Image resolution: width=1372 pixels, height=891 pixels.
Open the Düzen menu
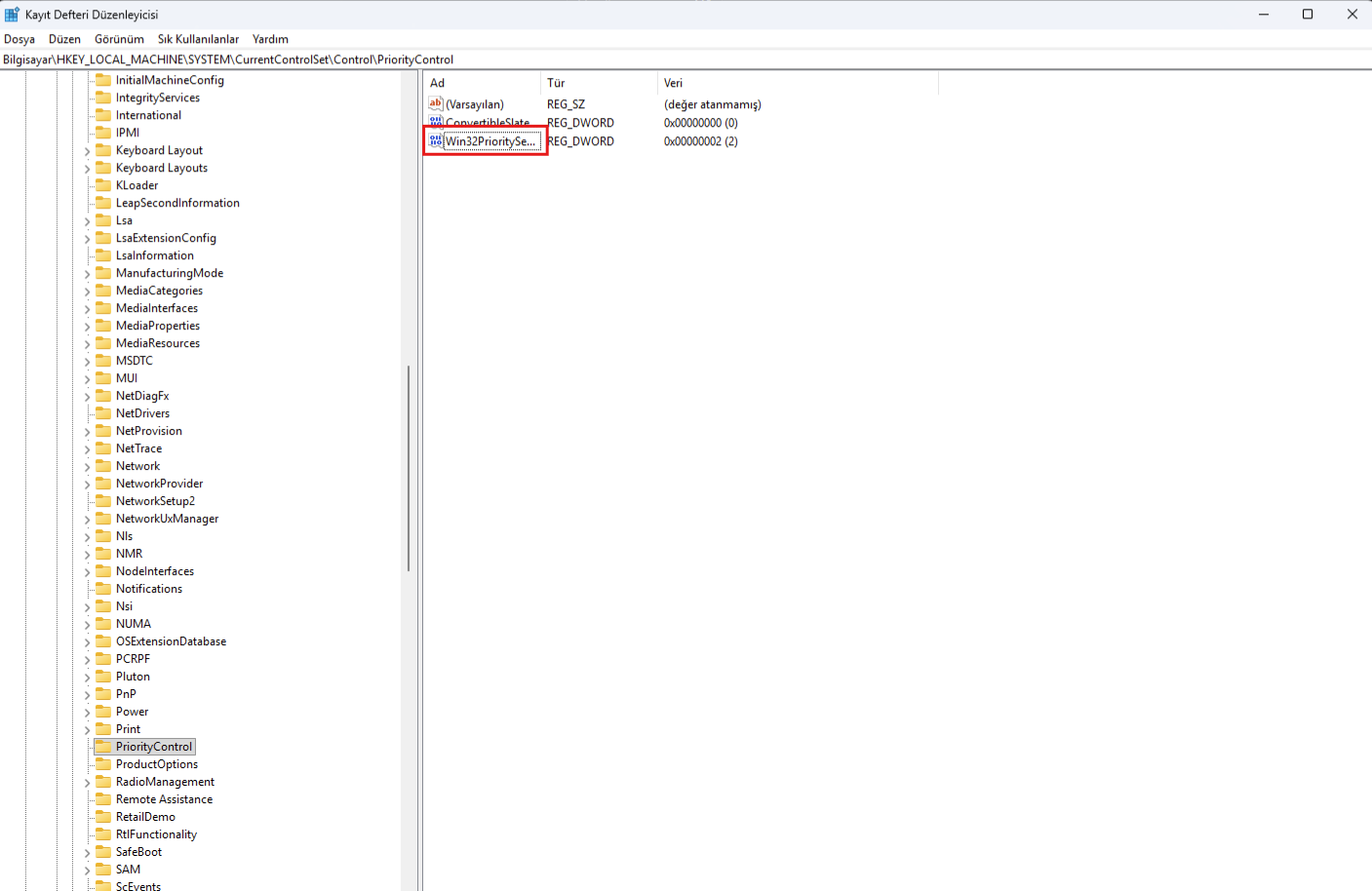click(64, 39)
